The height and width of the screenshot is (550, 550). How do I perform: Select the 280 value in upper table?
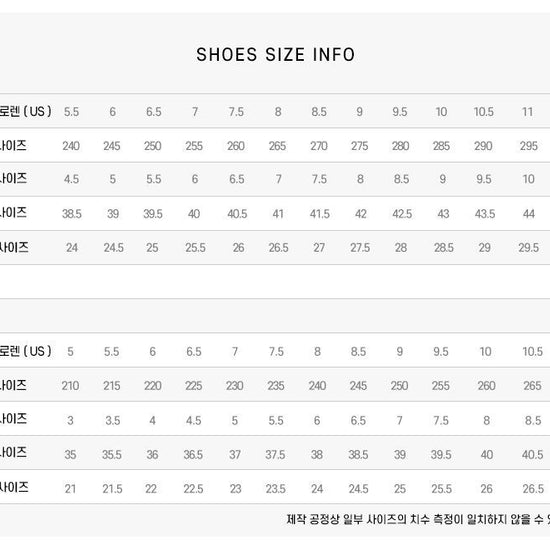tap(401, 146)
